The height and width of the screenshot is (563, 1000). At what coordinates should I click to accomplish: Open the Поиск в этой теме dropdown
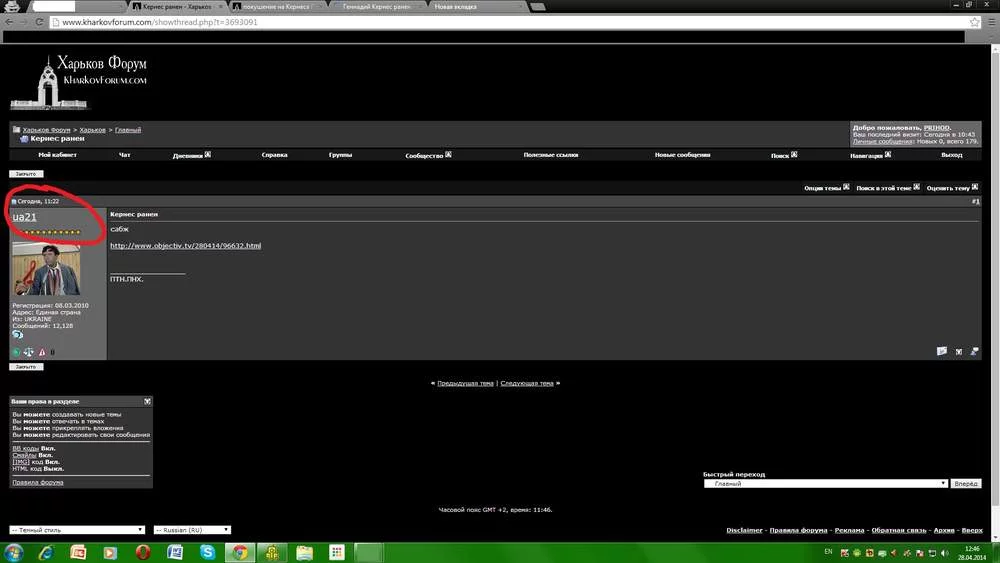pyautogui.click(x=888, y=187)
